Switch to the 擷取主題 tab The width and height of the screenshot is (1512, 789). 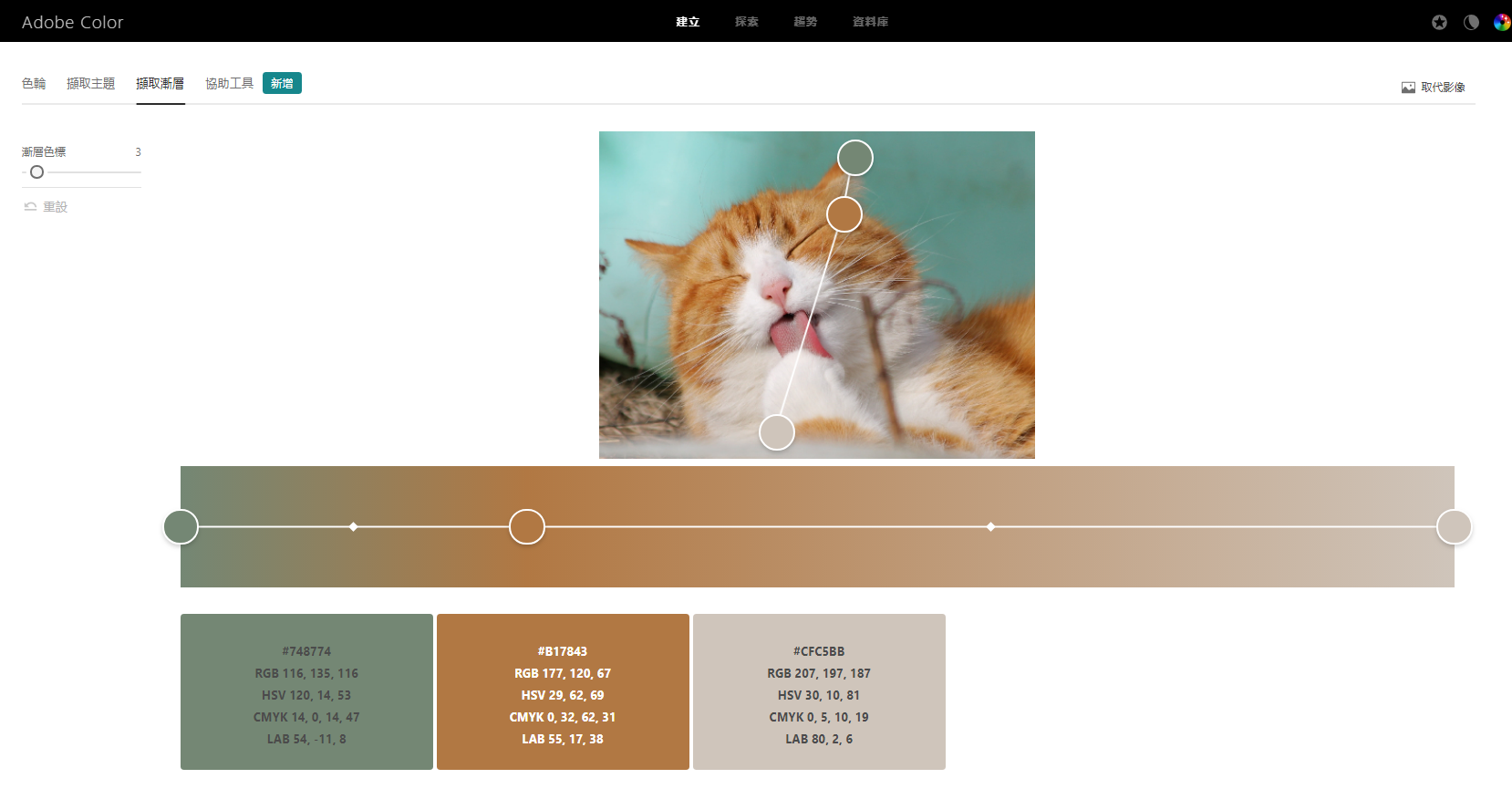pyautogui.click(x=91, y=83)
